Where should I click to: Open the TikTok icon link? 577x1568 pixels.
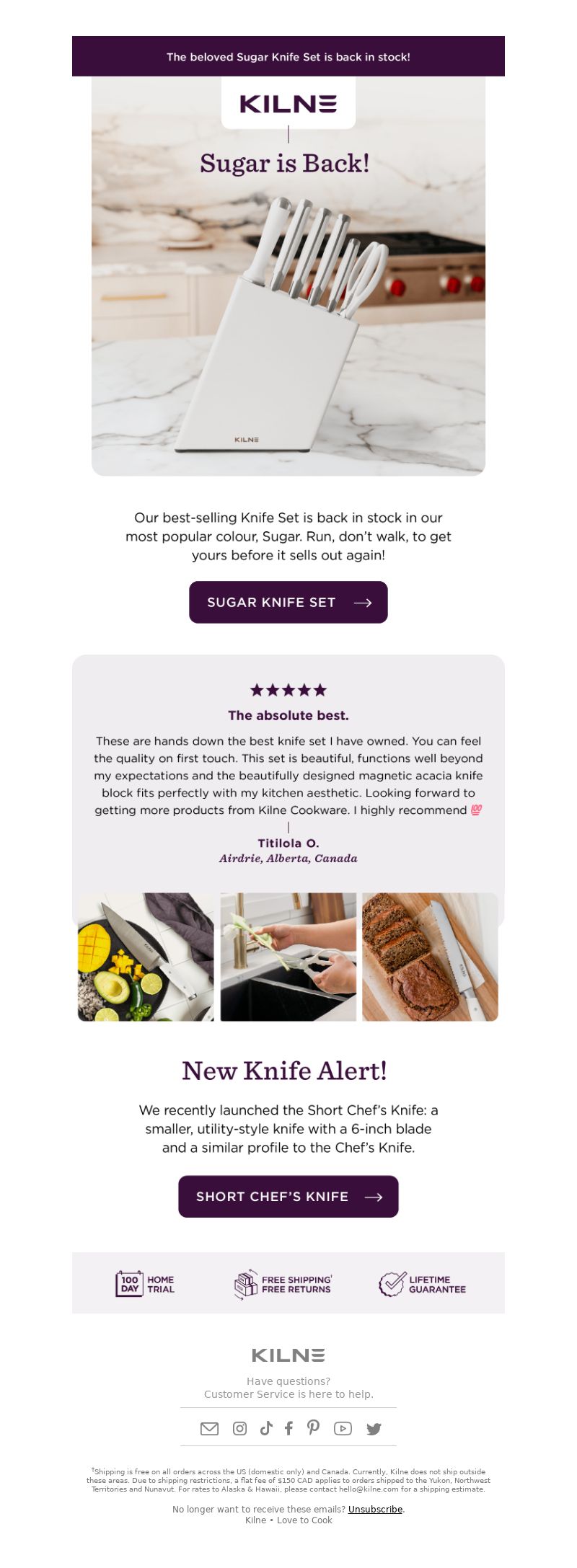pos(266,1428)
